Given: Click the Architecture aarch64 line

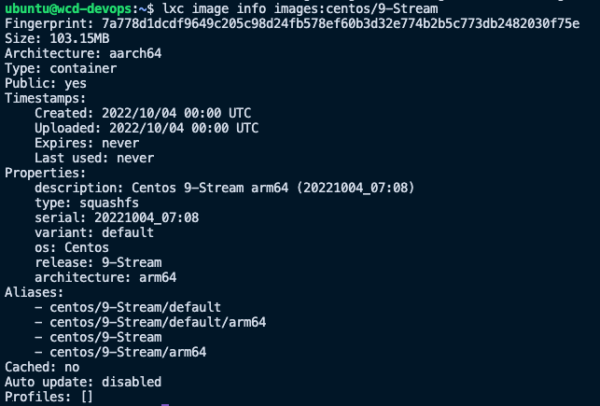Looking at the screenshot, I should coord(83,54).
